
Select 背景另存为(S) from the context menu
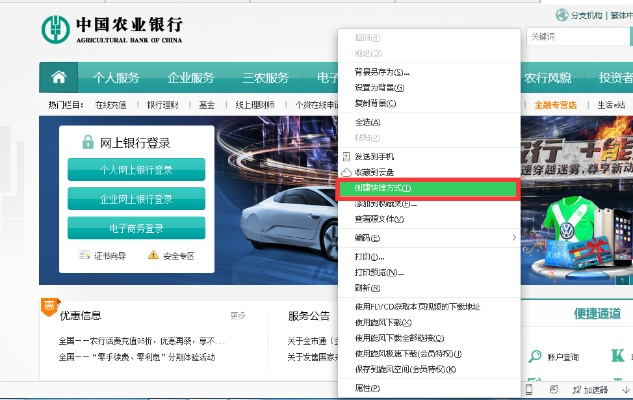click(429, 72)
